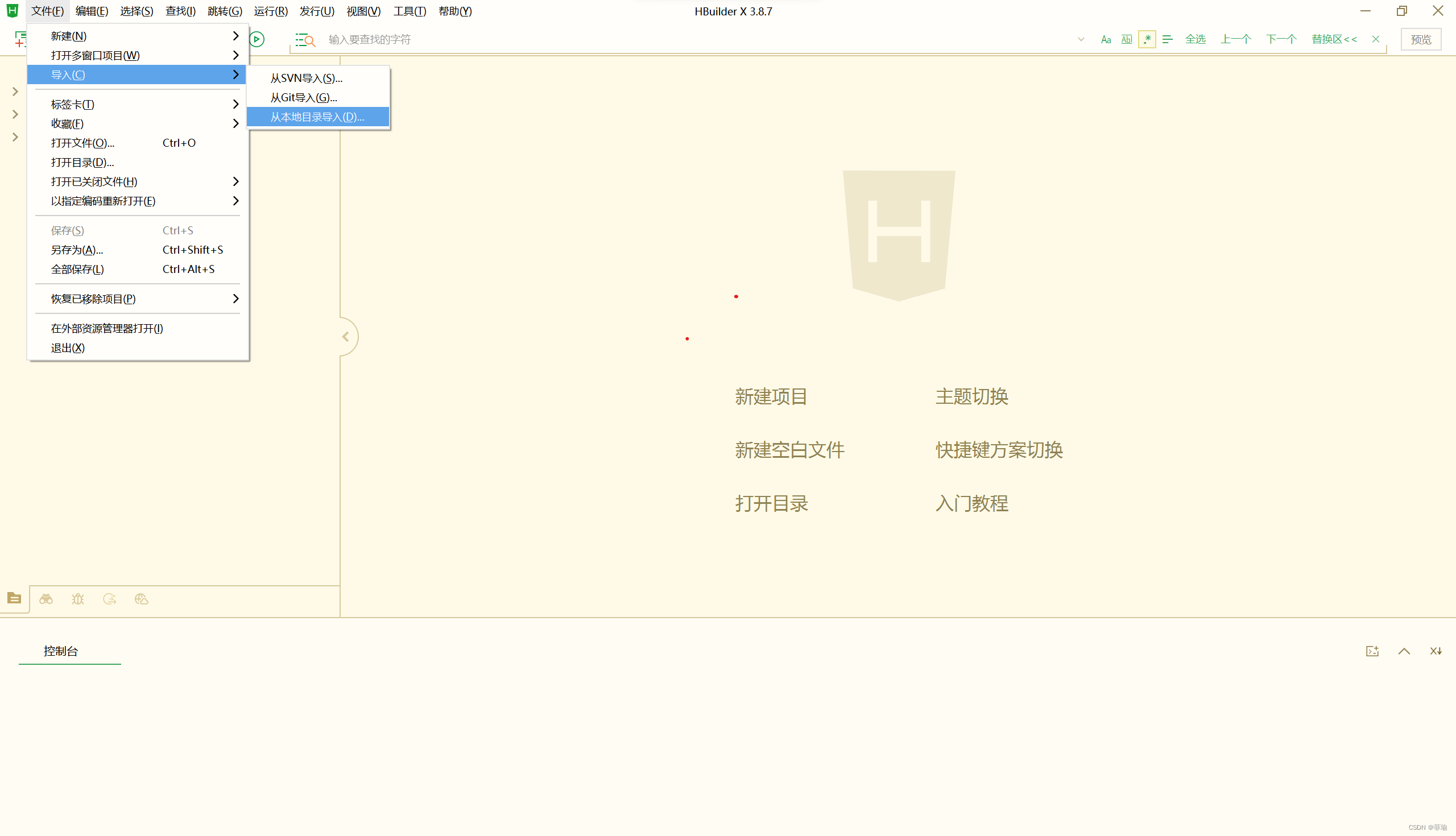
Task: Open the bug debug panel icon
Action: click(x=78, y=599)
